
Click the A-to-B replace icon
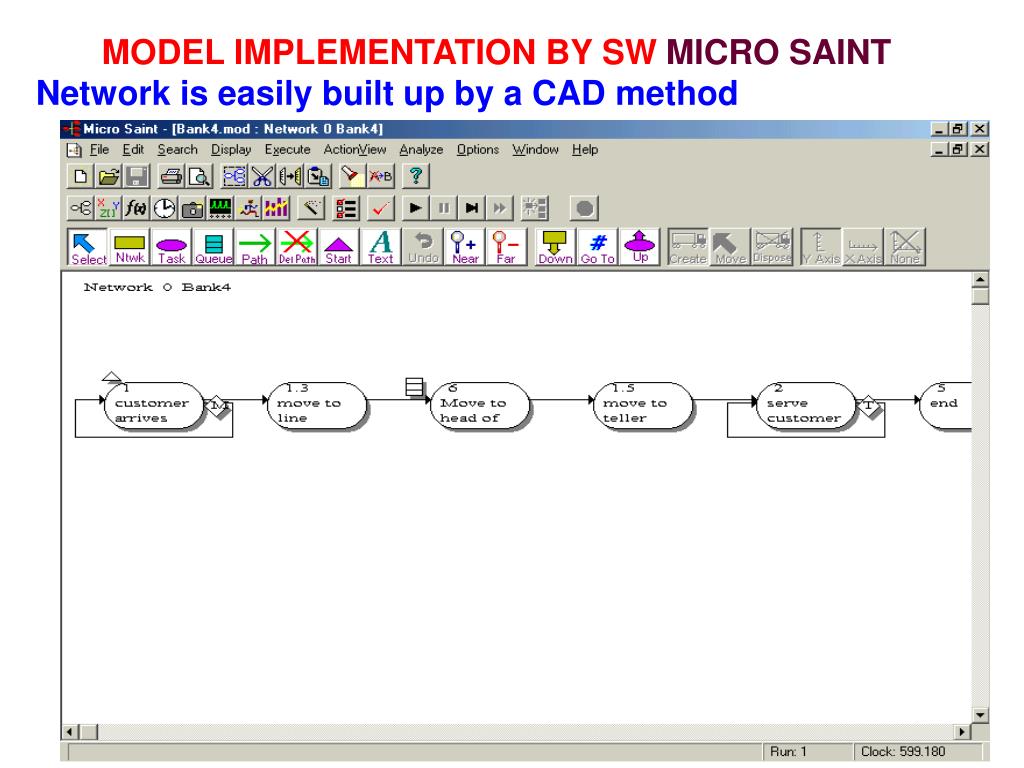click(x=381, y=176)
